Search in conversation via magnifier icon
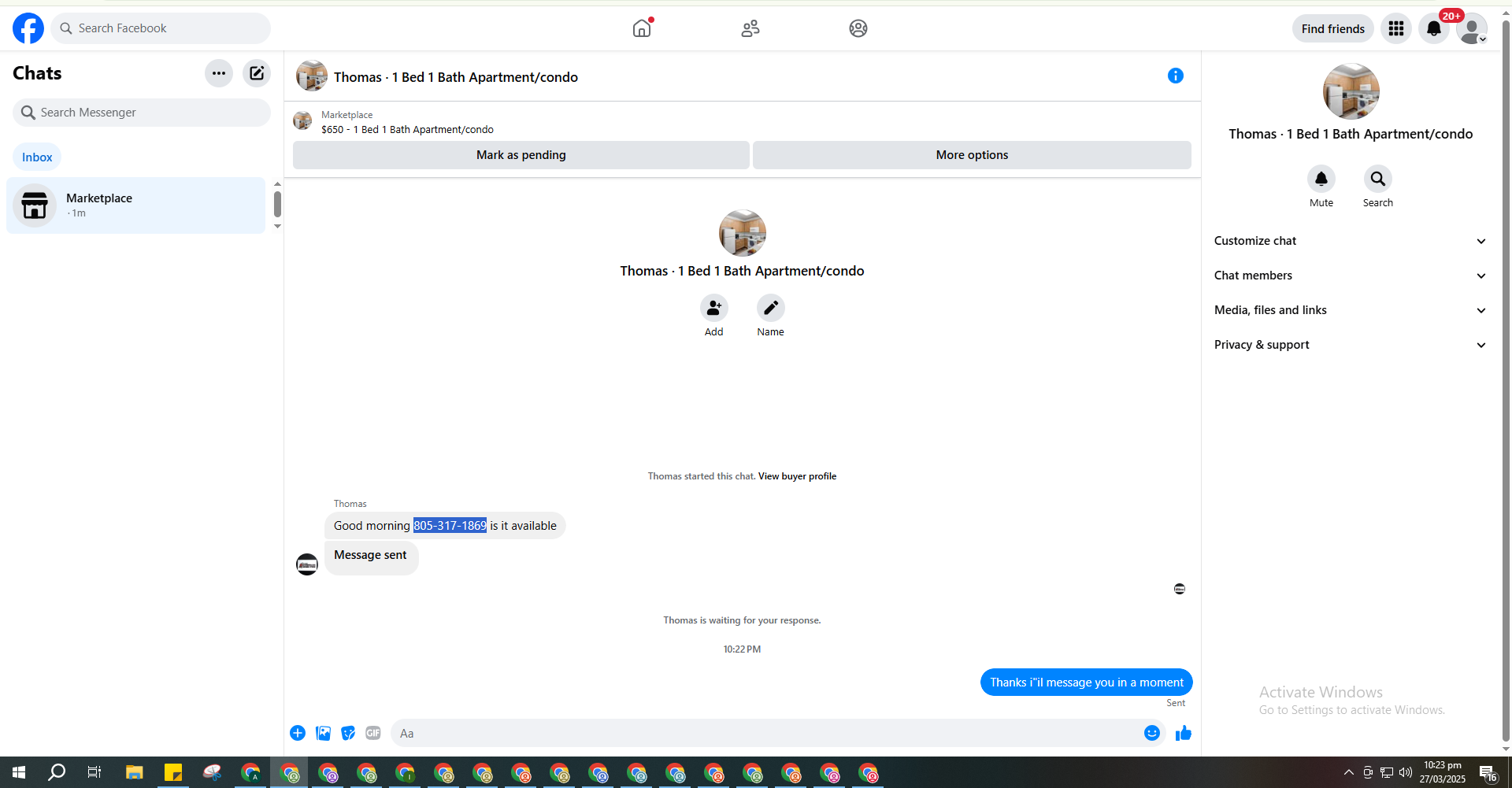This screenshot has height=788, width=1512. 1378,179
